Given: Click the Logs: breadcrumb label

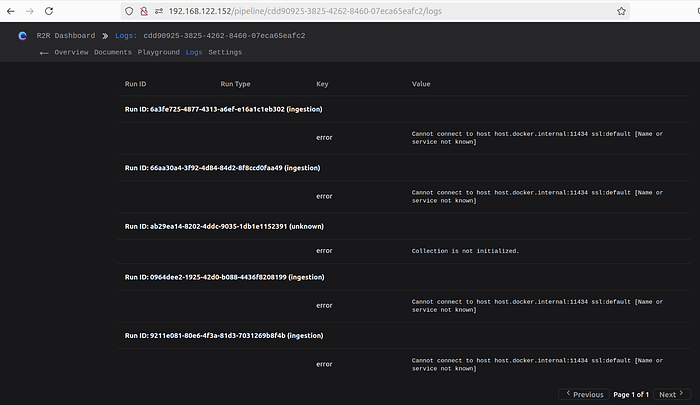Looking at the screenshot, I should tap(126, 36).
